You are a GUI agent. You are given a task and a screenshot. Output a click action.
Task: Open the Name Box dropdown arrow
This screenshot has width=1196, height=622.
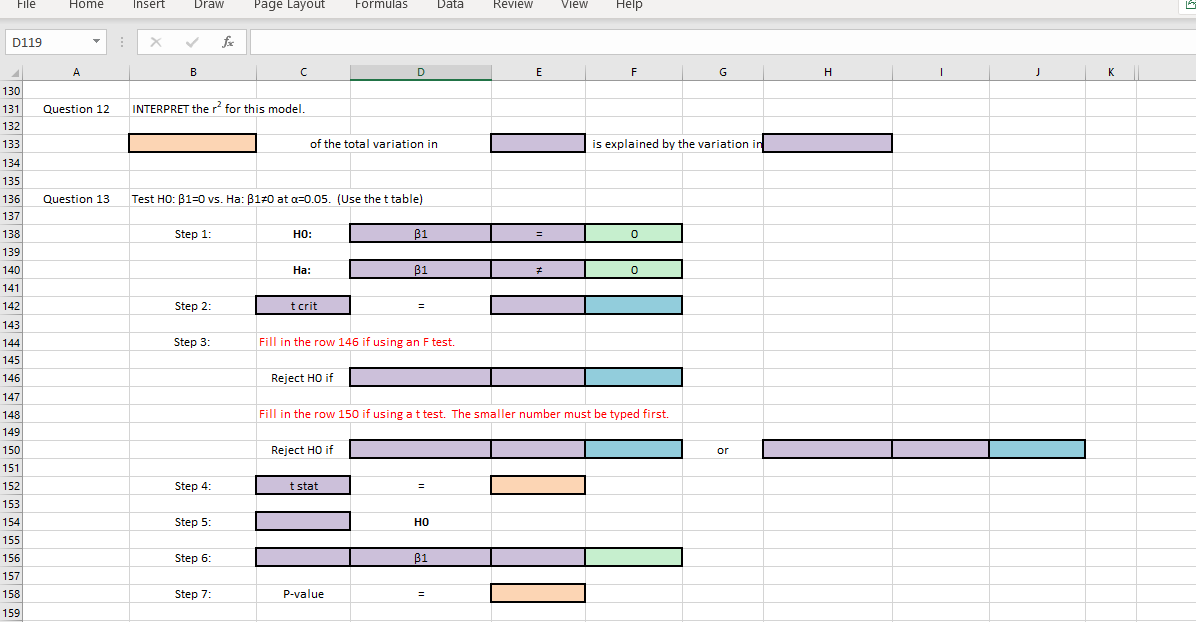[x=95, y=42]
